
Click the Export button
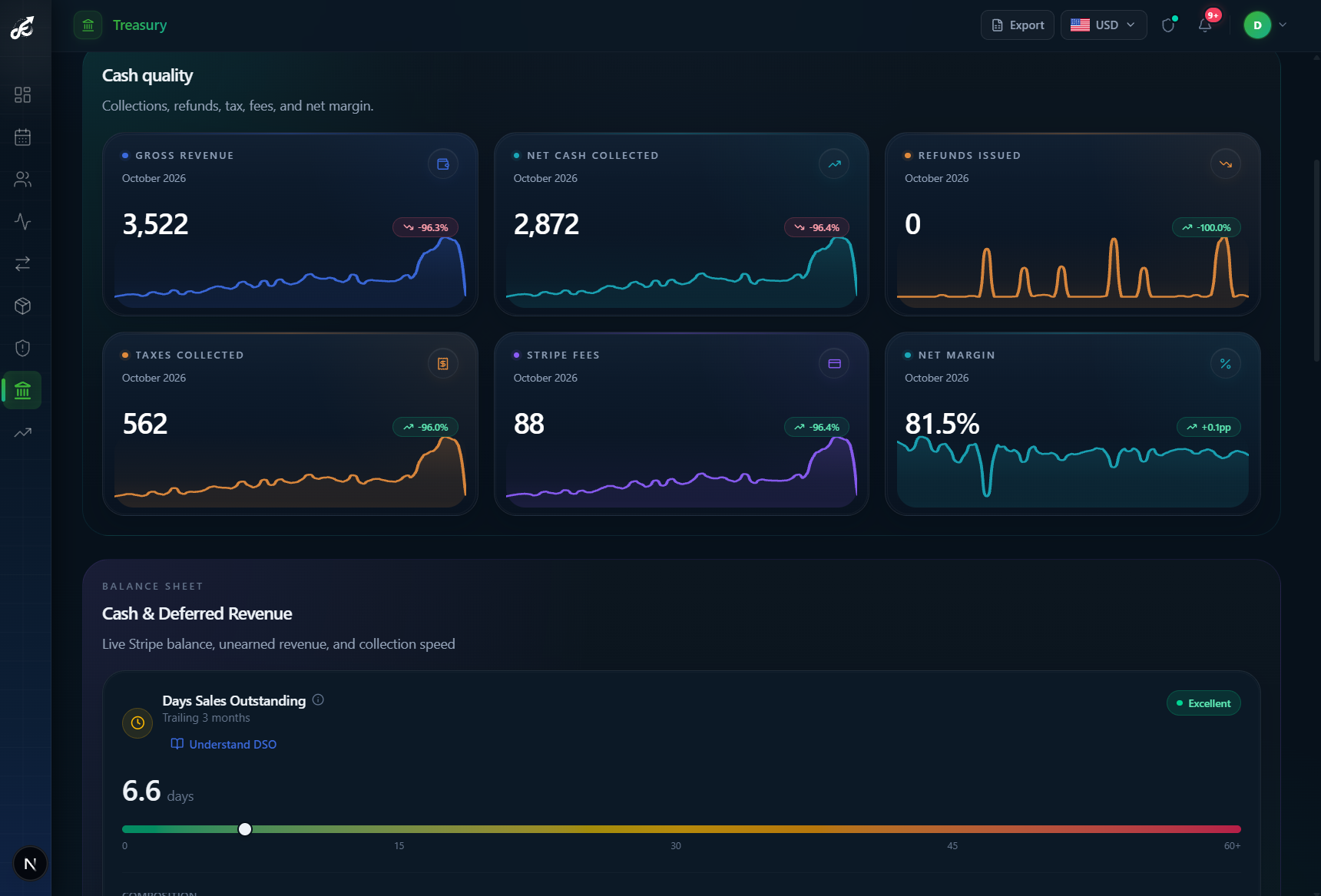(1018, 25)
